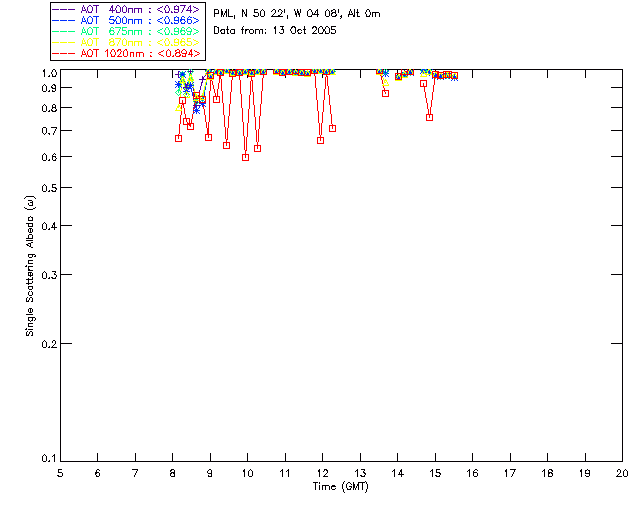Click the 'AOT 675nm : <0.969>' legend entry
The height and width of the screenshot is (512, 640).
pos(127,31)
